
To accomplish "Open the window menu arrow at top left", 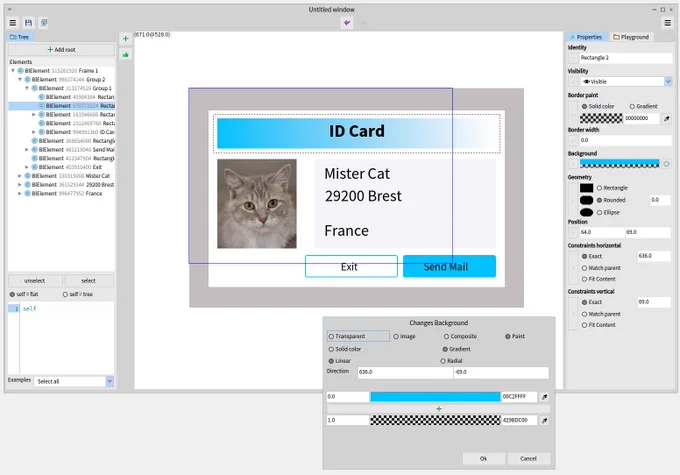I will tap(10, 9).
